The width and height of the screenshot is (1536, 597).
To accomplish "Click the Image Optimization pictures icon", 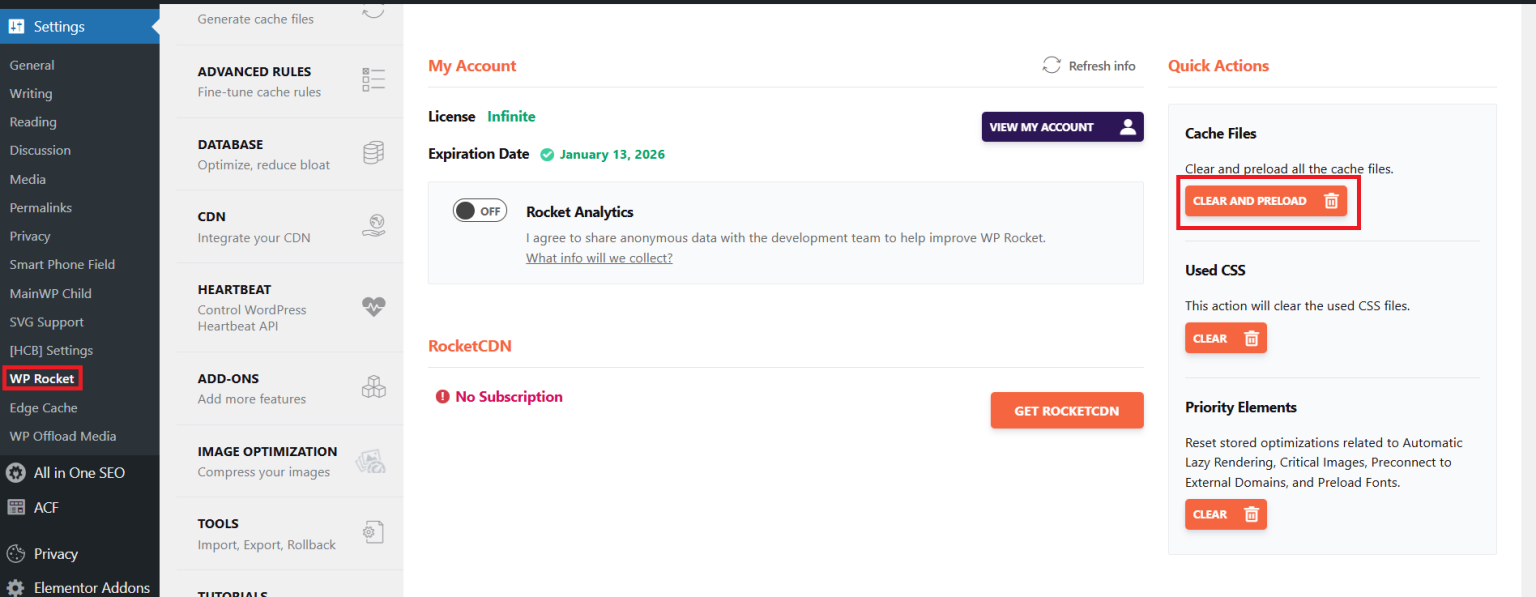I will [371, 460].
